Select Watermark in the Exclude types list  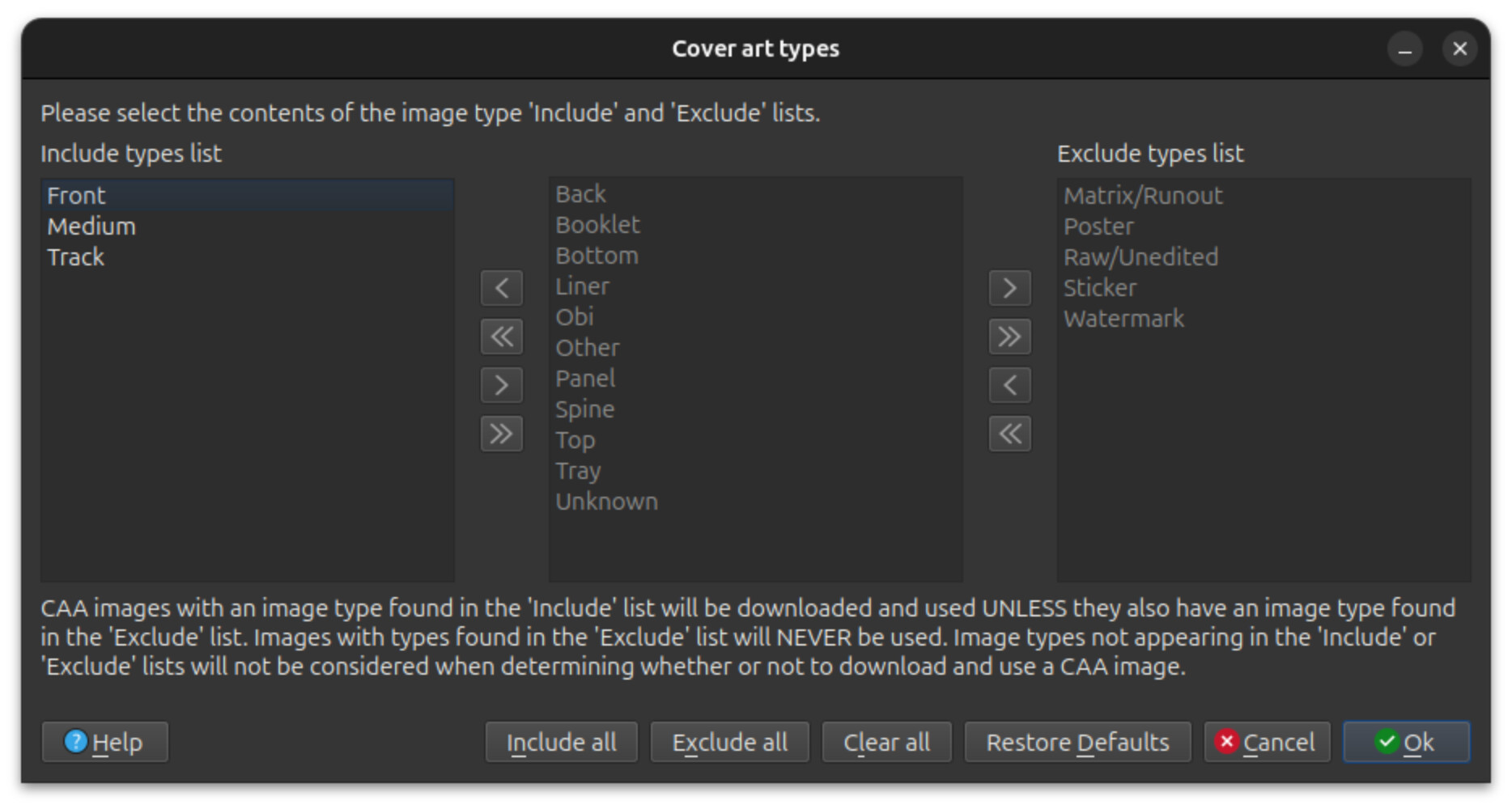point(1123,319)
